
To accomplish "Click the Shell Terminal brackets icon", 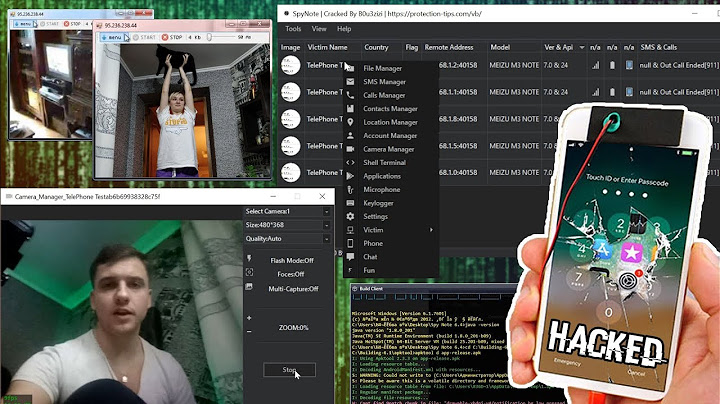I will click(350, 163).
